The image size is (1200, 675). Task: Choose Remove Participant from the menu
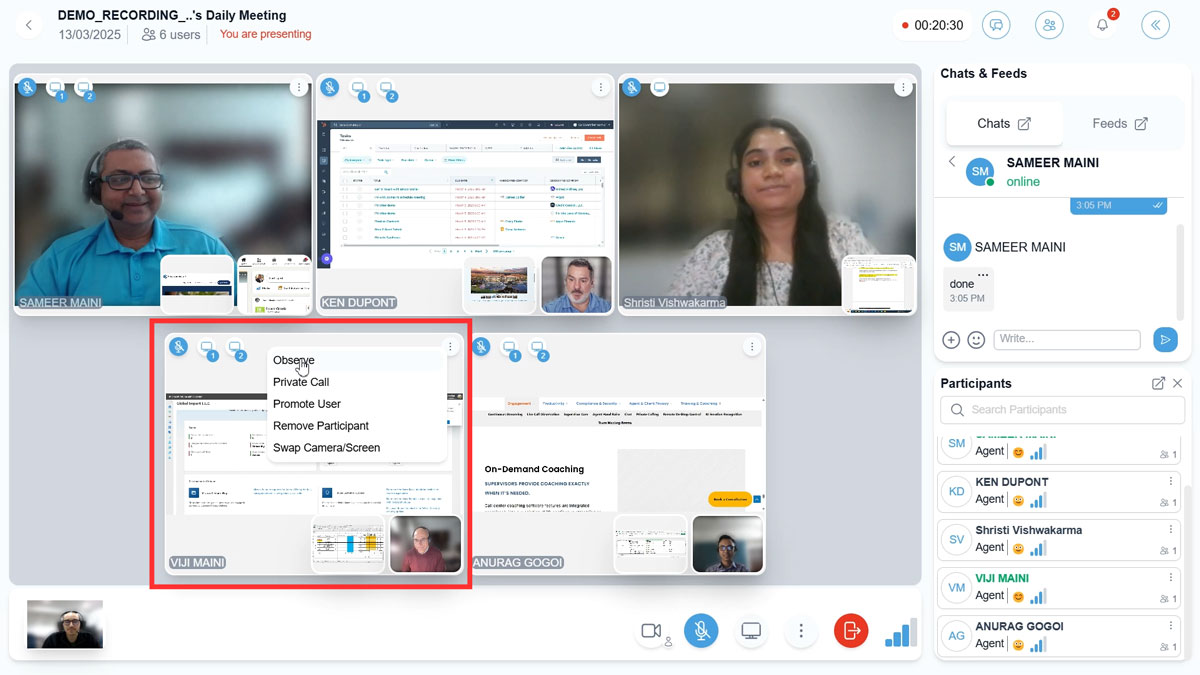(321, 426)
